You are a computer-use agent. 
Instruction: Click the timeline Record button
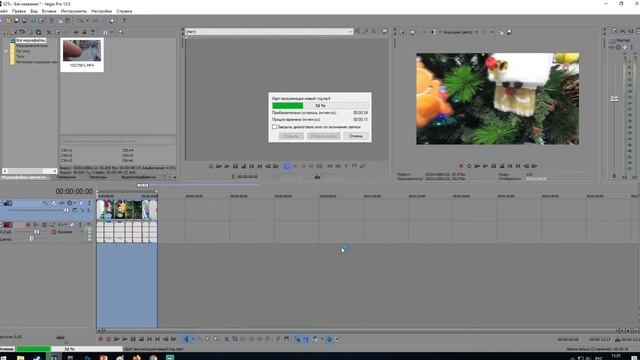click(100, 339)
